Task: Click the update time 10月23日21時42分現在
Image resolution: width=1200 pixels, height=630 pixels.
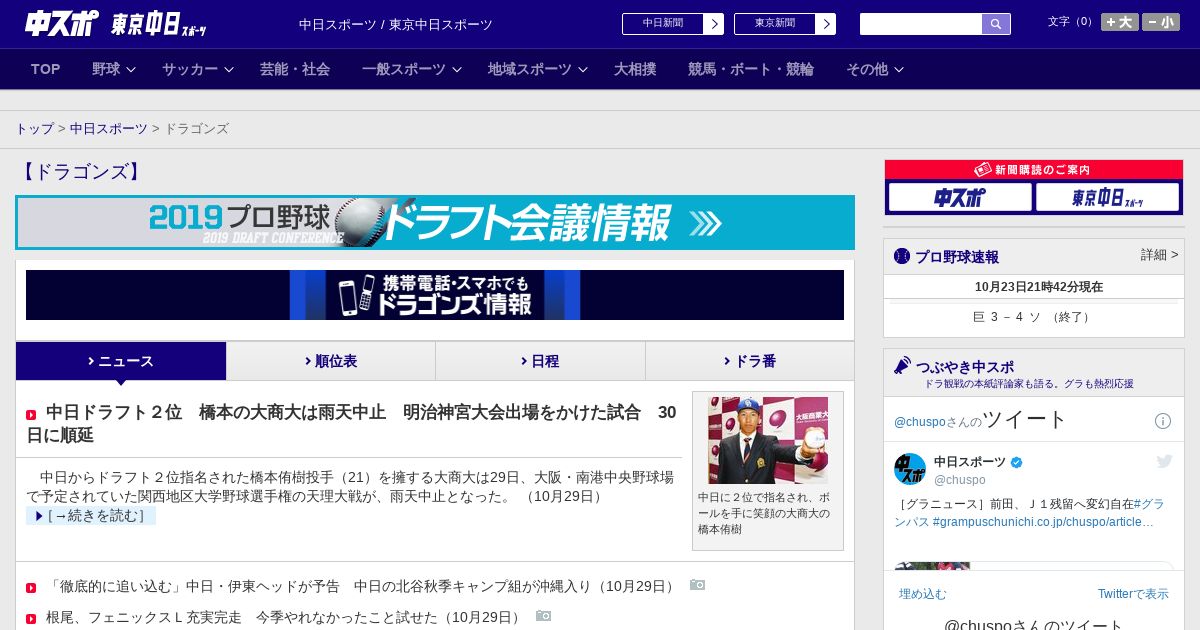Action: pyautogui.click(x=1039, y=287)
